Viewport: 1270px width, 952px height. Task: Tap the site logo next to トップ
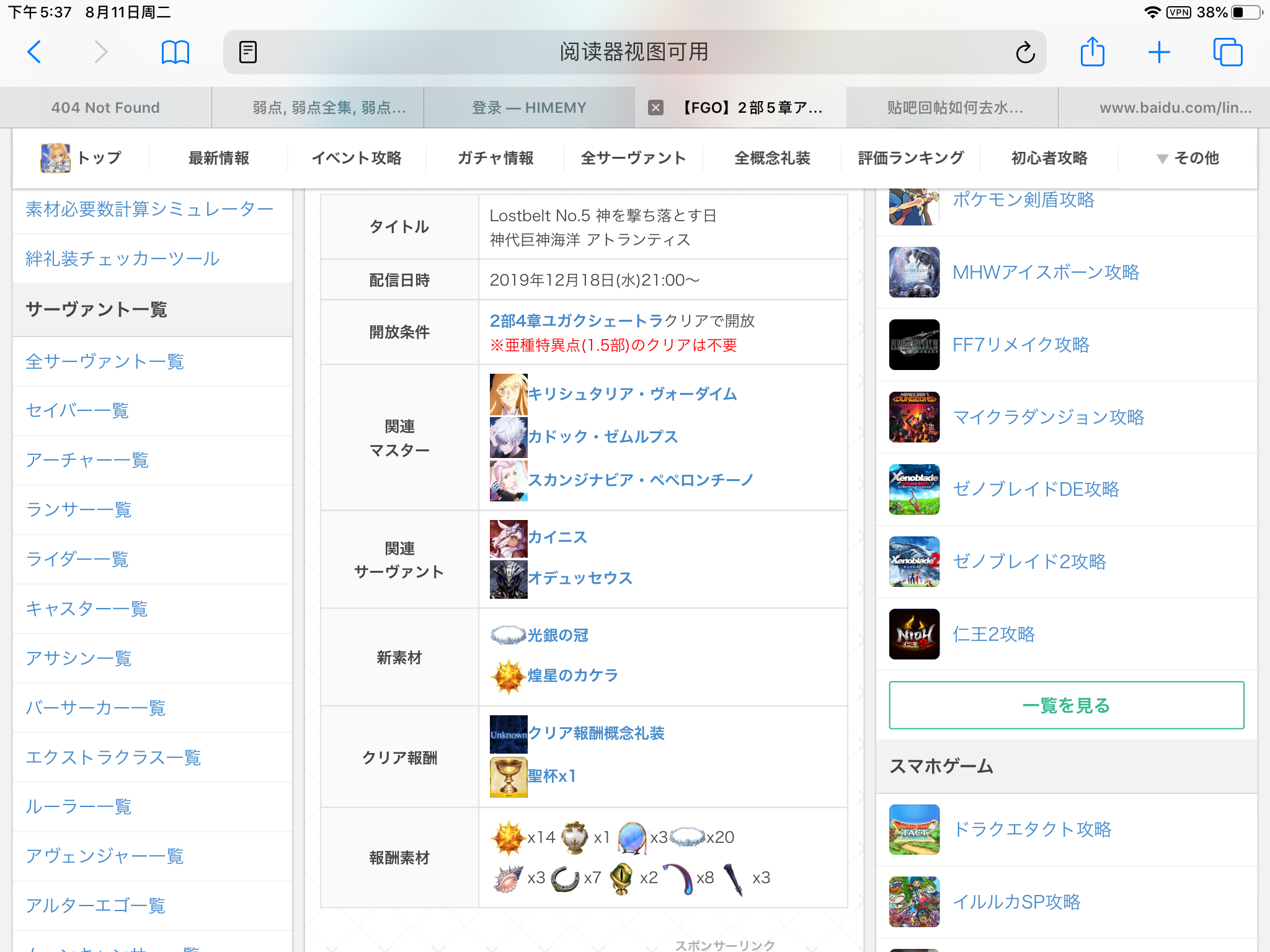[55, 158]
